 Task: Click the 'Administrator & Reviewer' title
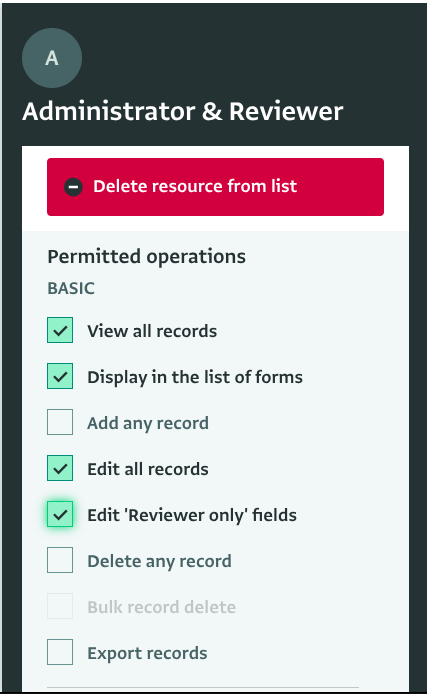(183, 111)
